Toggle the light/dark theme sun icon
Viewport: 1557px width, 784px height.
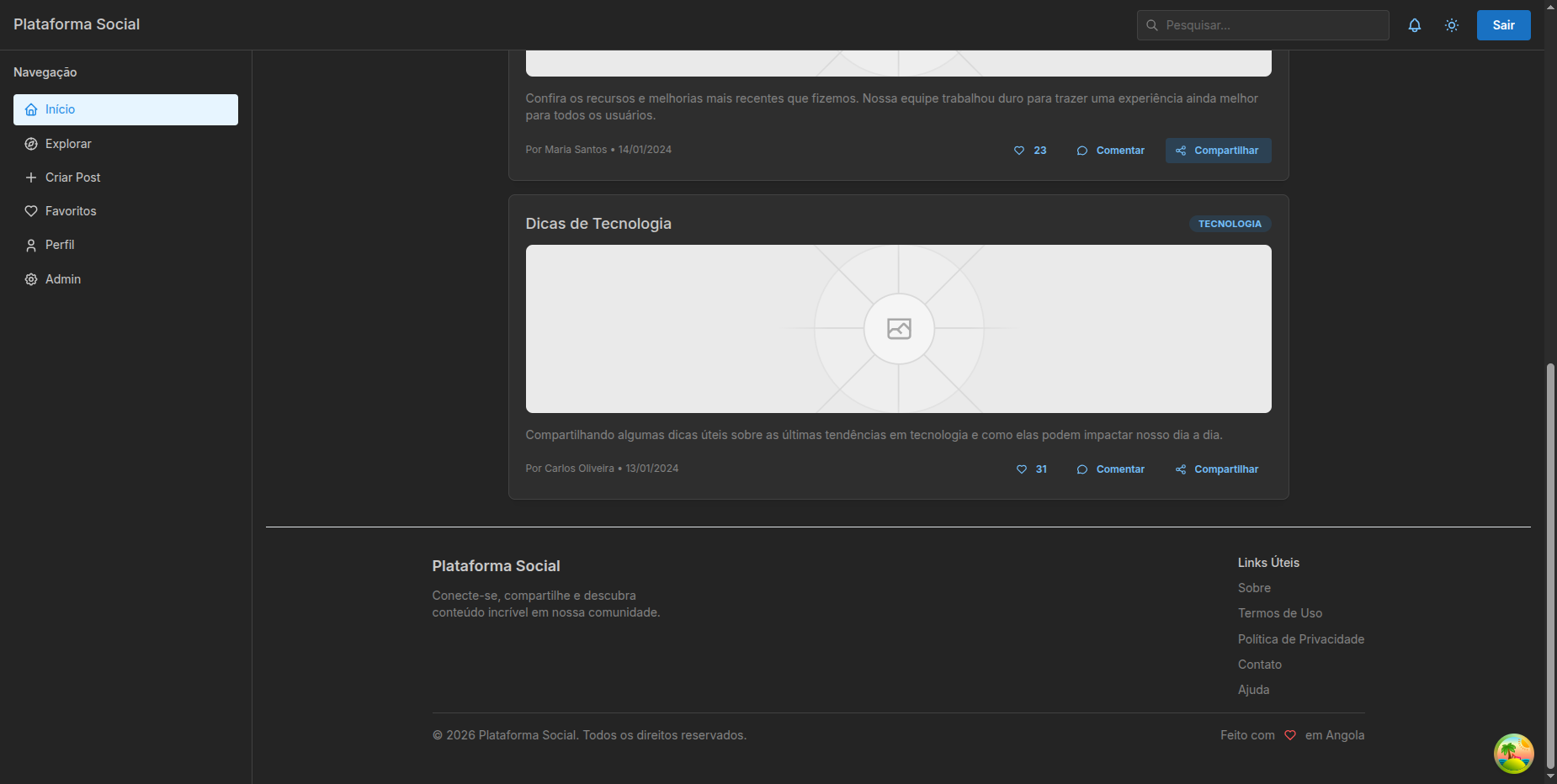[x=1452, y=25]
